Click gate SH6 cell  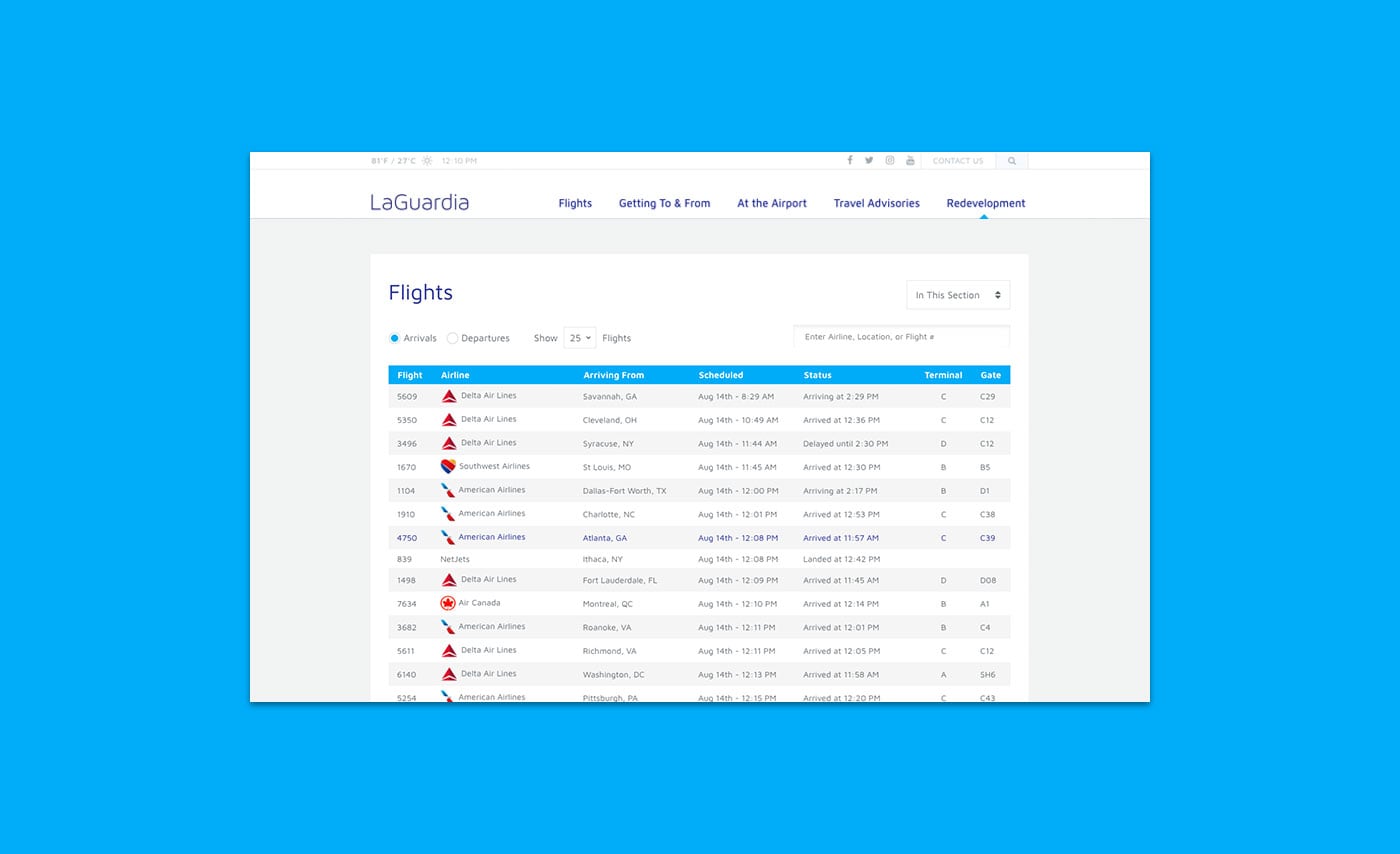[x=988, y=675]
